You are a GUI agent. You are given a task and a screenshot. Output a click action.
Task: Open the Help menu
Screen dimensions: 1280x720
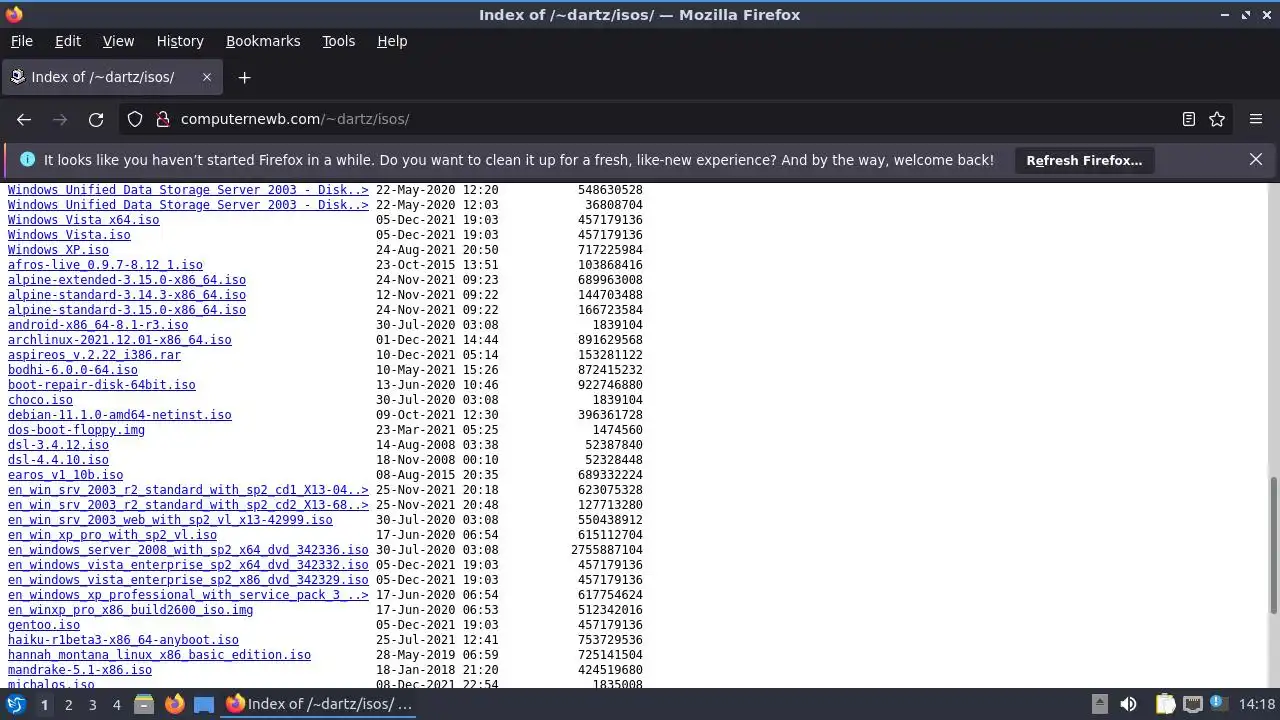(392, 41)
